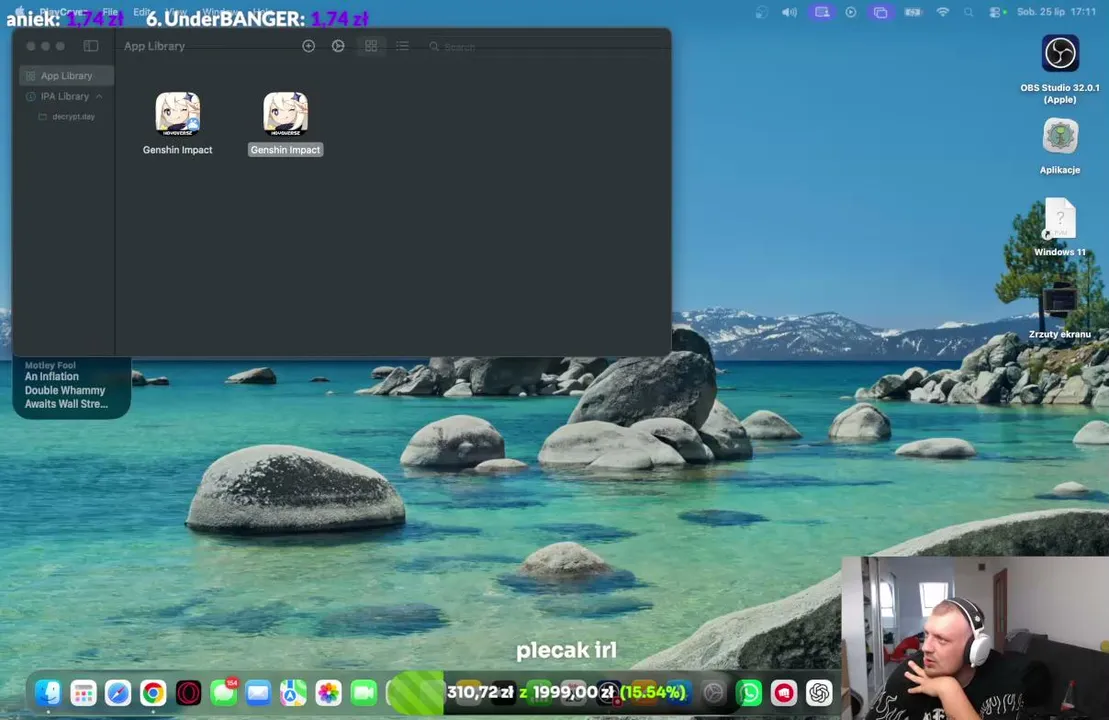Open Opera from the Dock

tap(188, 693)
